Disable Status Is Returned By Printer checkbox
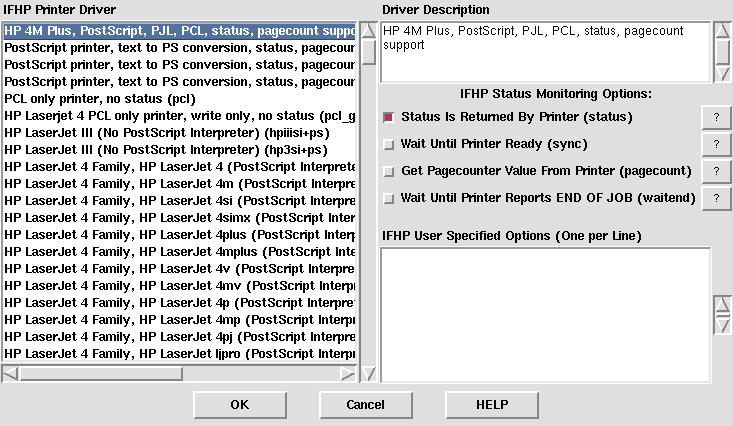The width and height of the screenshot is (733, 426). point(389,117)
